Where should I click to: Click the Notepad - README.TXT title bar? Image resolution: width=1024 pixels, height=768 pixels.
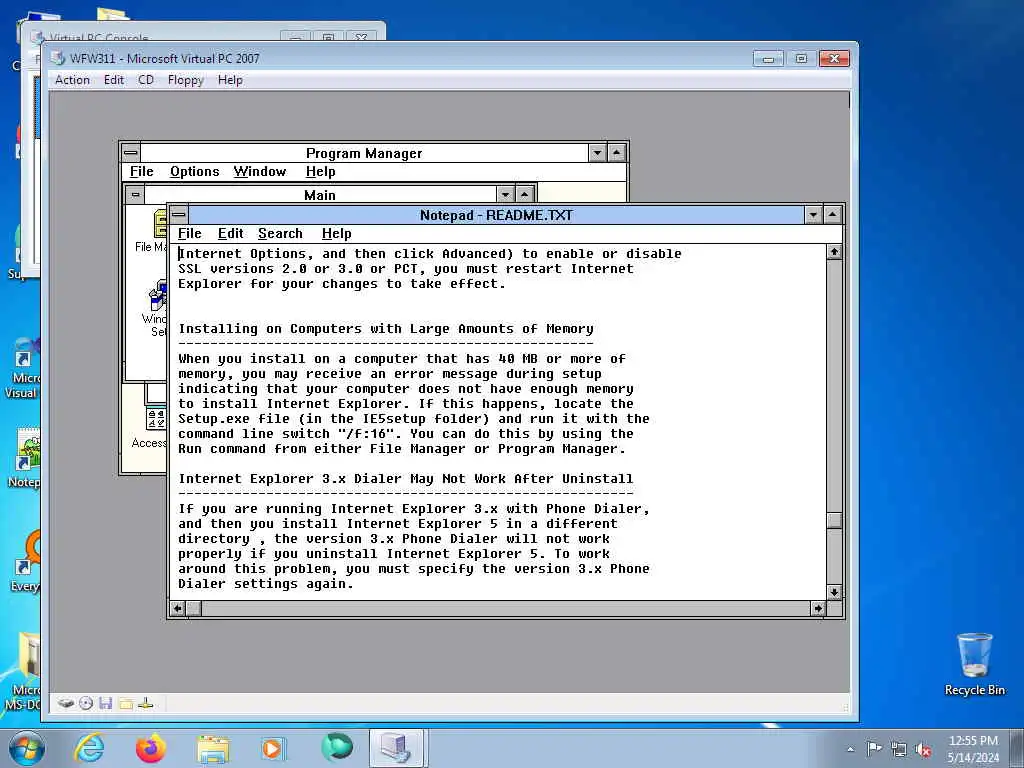pos(496,215)
